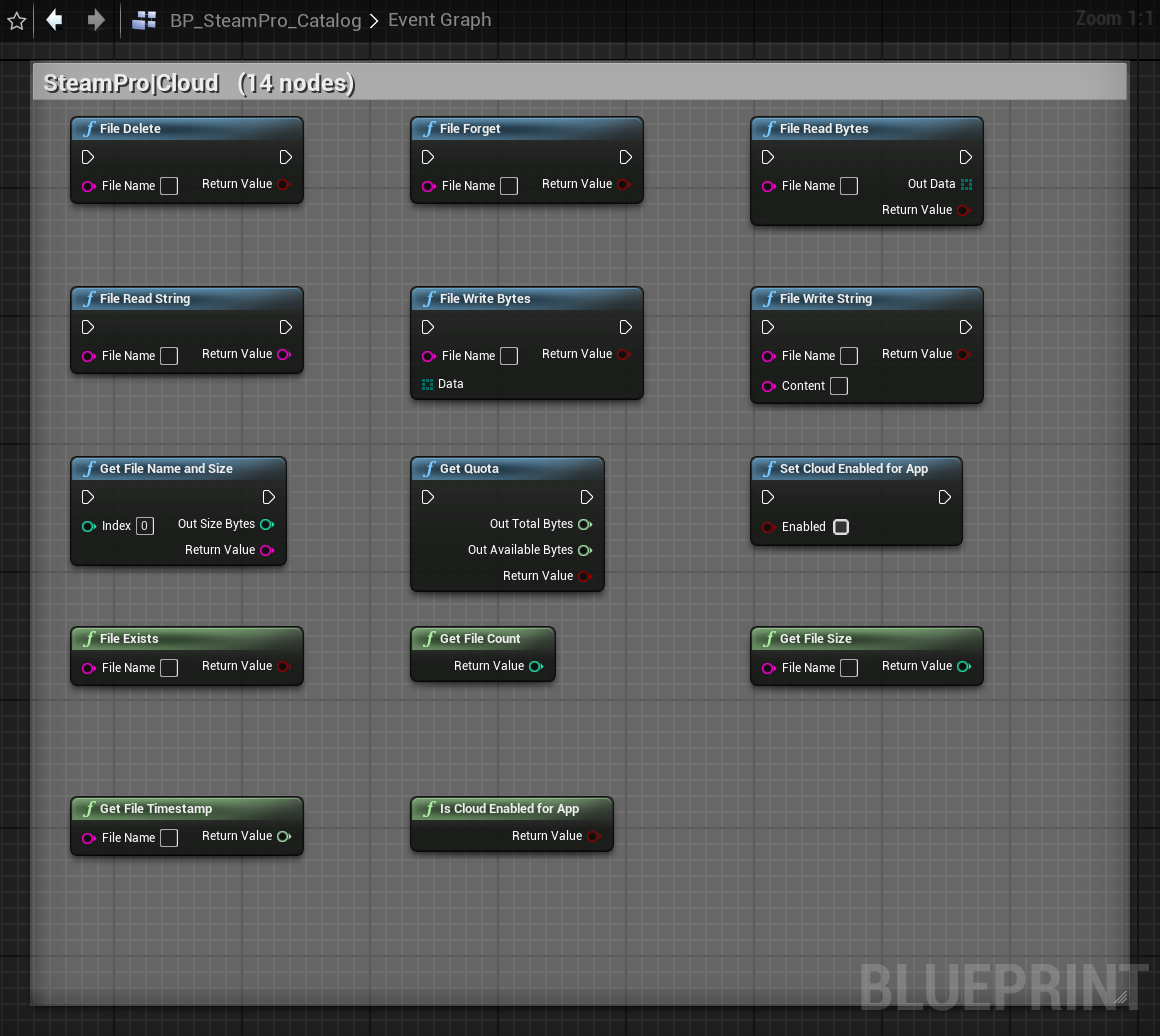Click Is Cloud Enabled for App Return Value pin
Screen dimensions: 1160x1036
pos(594,836)
